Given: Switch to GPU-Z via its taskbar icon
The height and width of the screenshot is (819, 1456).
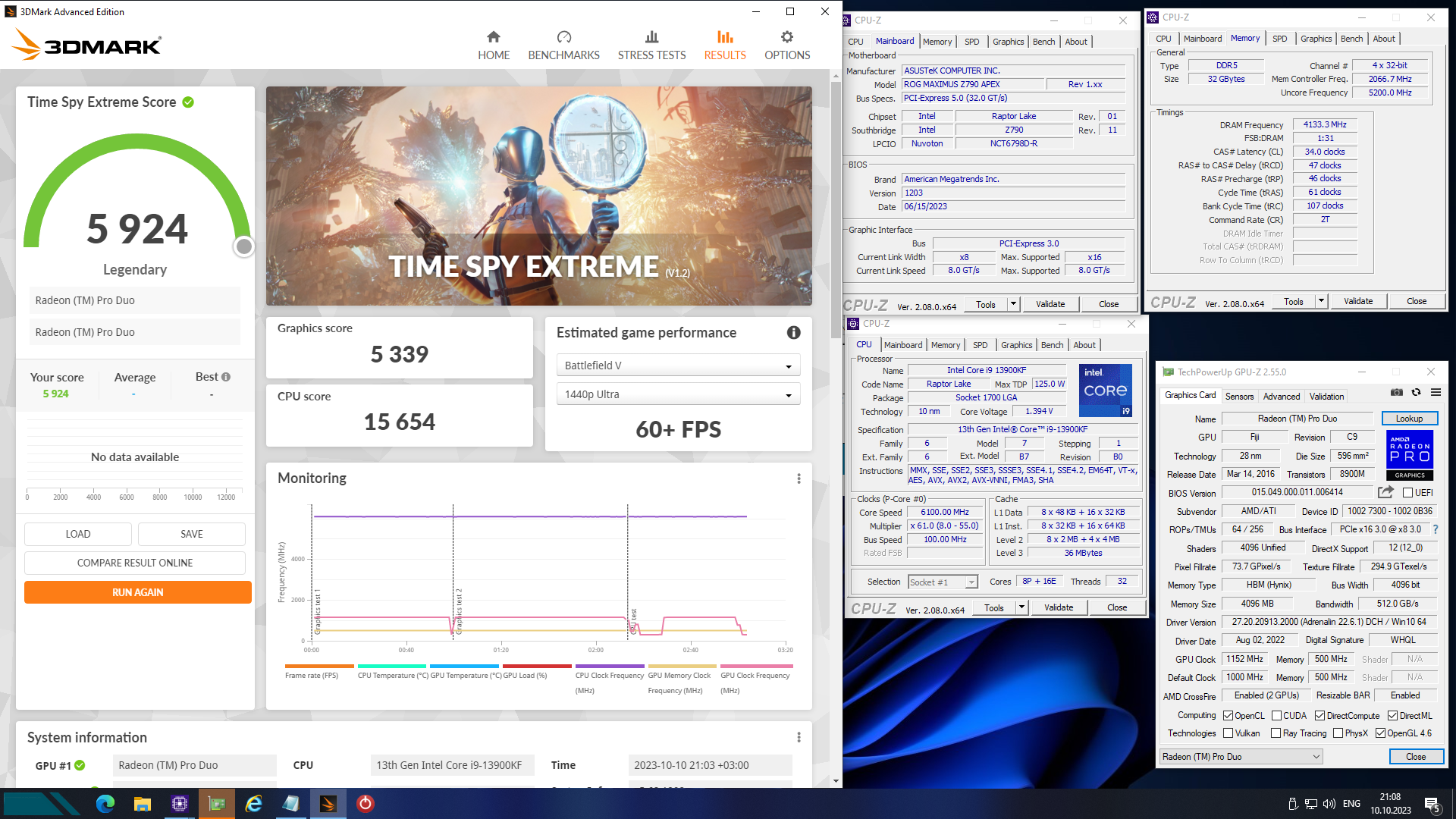Looking at the screenshot, I should [217, 804].
